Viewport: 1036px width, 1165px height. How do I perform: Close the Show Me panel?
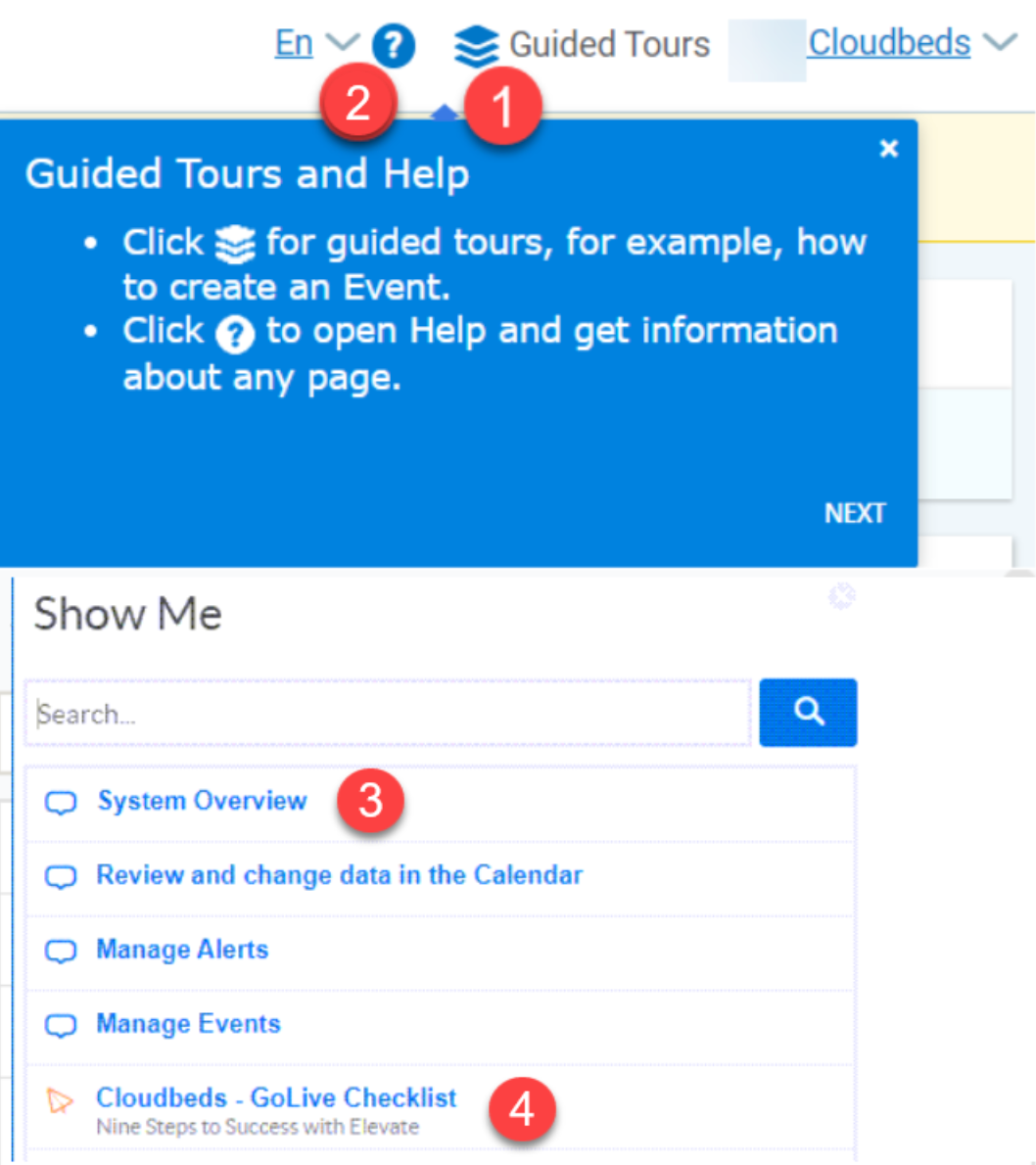841,596
